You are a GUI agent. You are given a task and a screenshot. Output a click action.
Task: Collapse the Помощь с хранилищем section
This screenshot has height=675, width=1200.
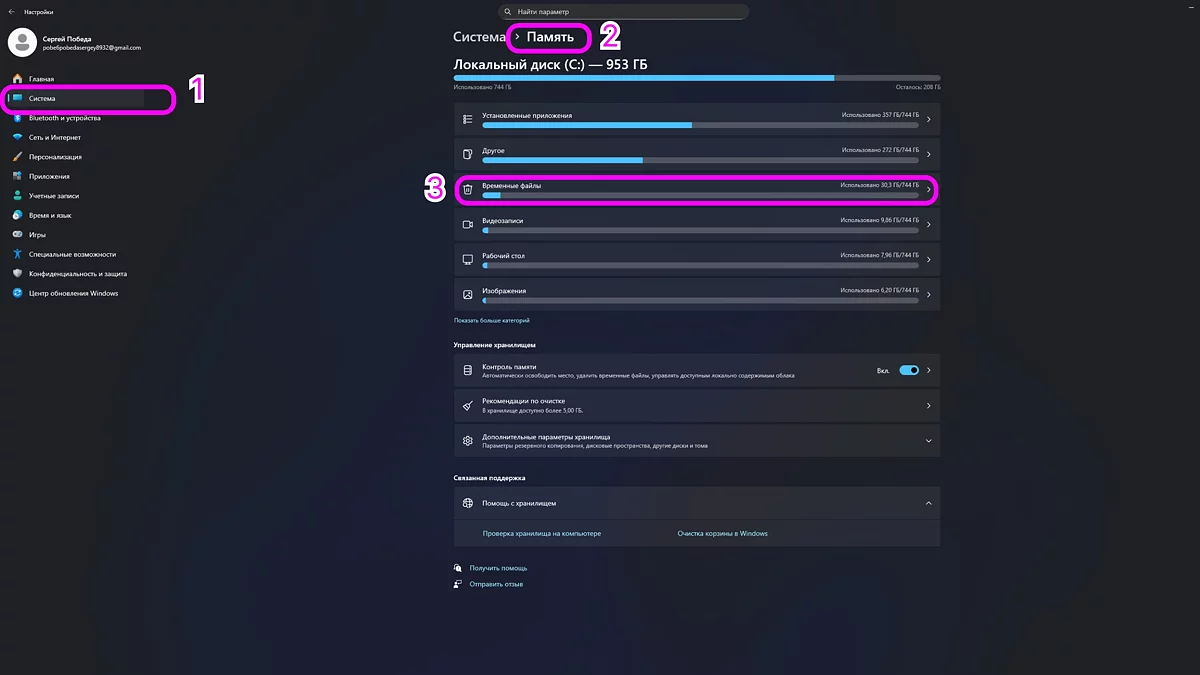point(697,503)
